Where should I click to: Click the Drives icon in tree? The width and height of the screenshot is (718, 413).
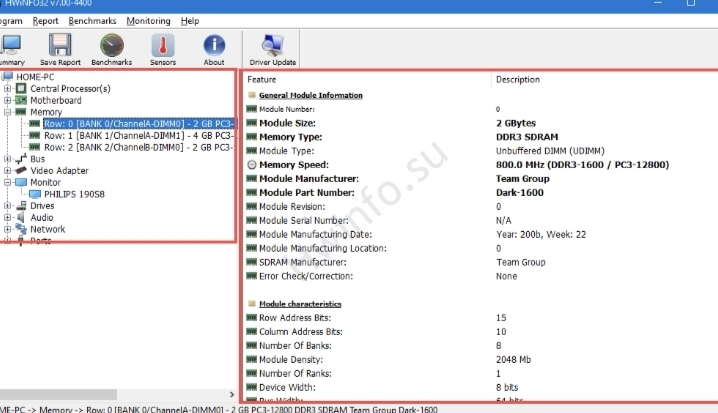point(21,206)
